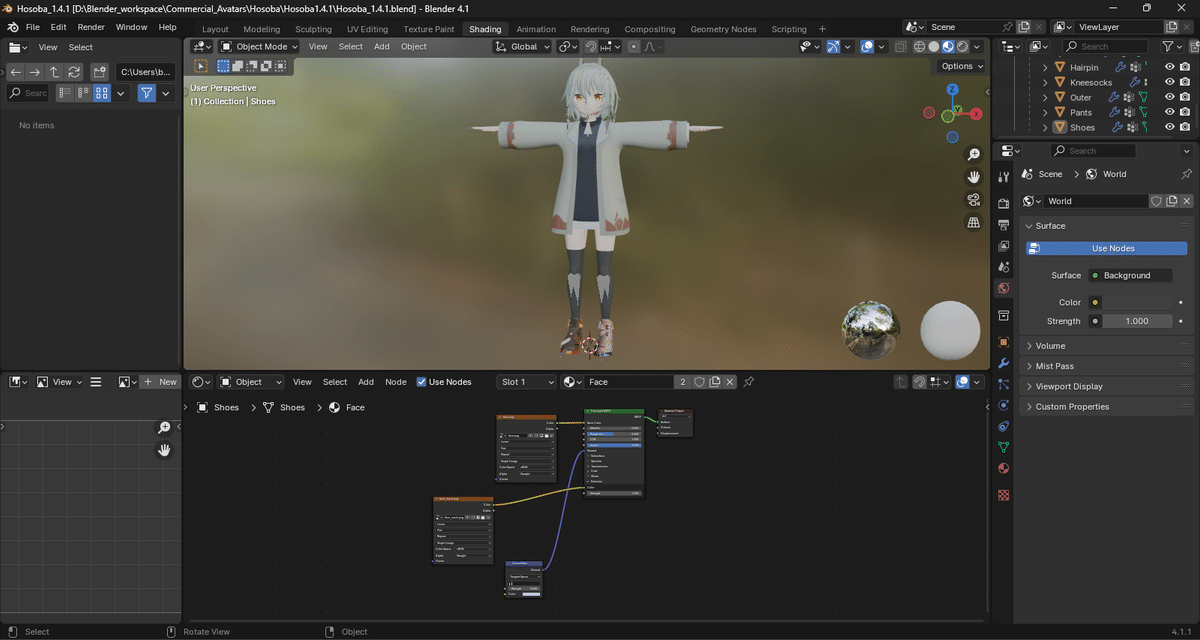This screenshot has width=1200, height=640.
Task: Click the viewport zoom magnifier gizmo
Action: pos(974,155)
